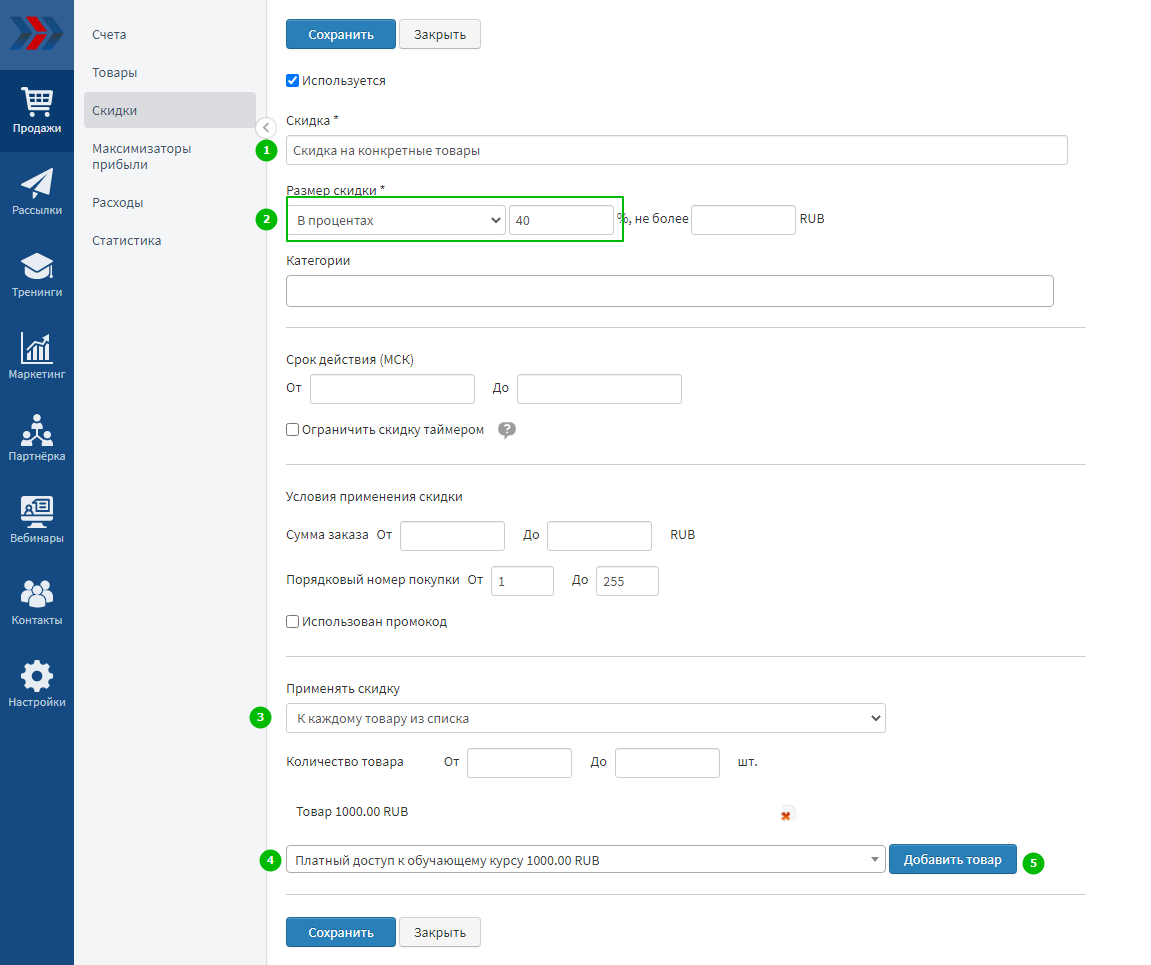Select Товары in the side menu
Screen dimensions: 1151x965
coord(115,73)
